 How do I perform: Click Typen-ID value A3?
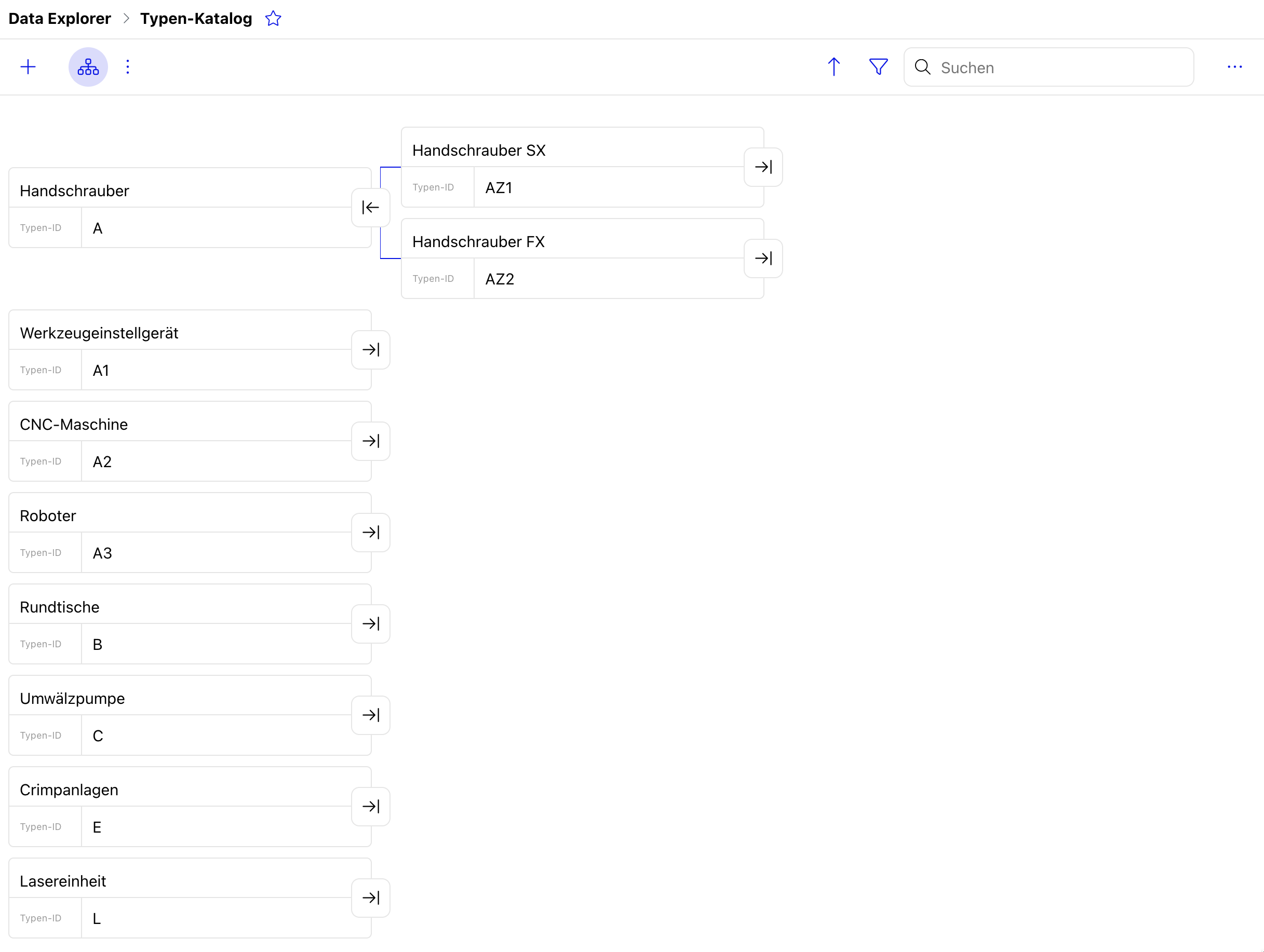click(x=102, y=553)
